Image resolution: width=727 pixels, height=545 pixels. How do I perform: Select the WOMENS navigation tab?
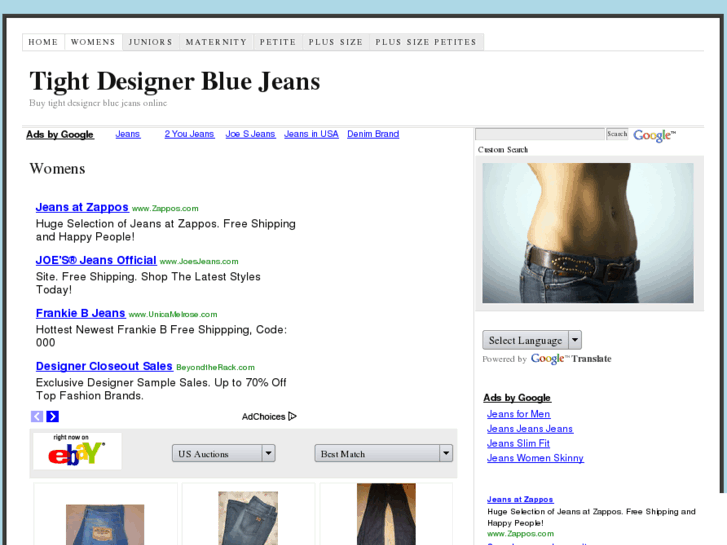pyautogui.click(x=93, y=42)
